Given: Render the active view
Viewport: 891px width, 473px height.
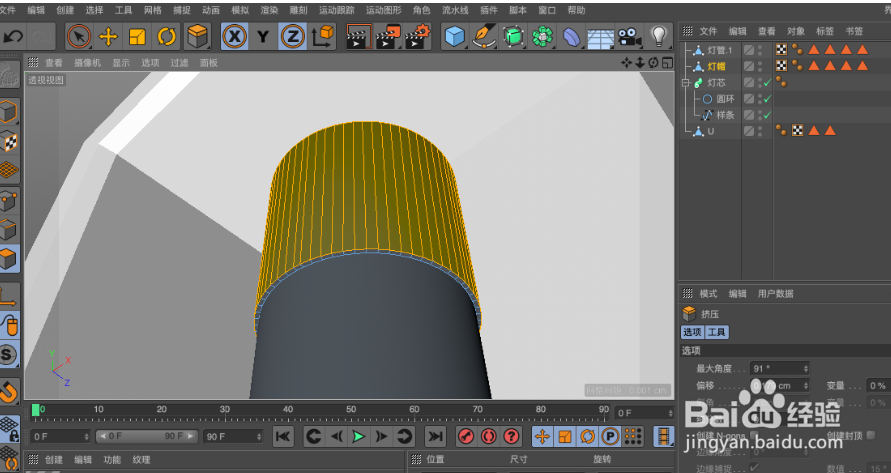Looking at the screenshot, I should (x=359, y=37).
